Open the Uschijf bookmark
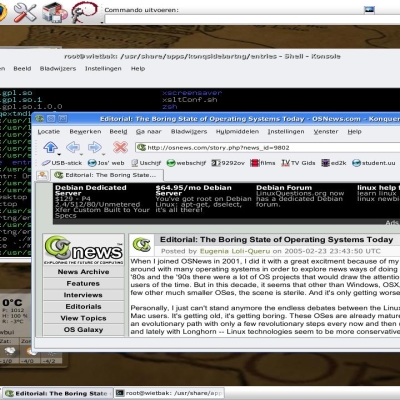Screen dimensions: 400x400 click(x=146, y=163)
